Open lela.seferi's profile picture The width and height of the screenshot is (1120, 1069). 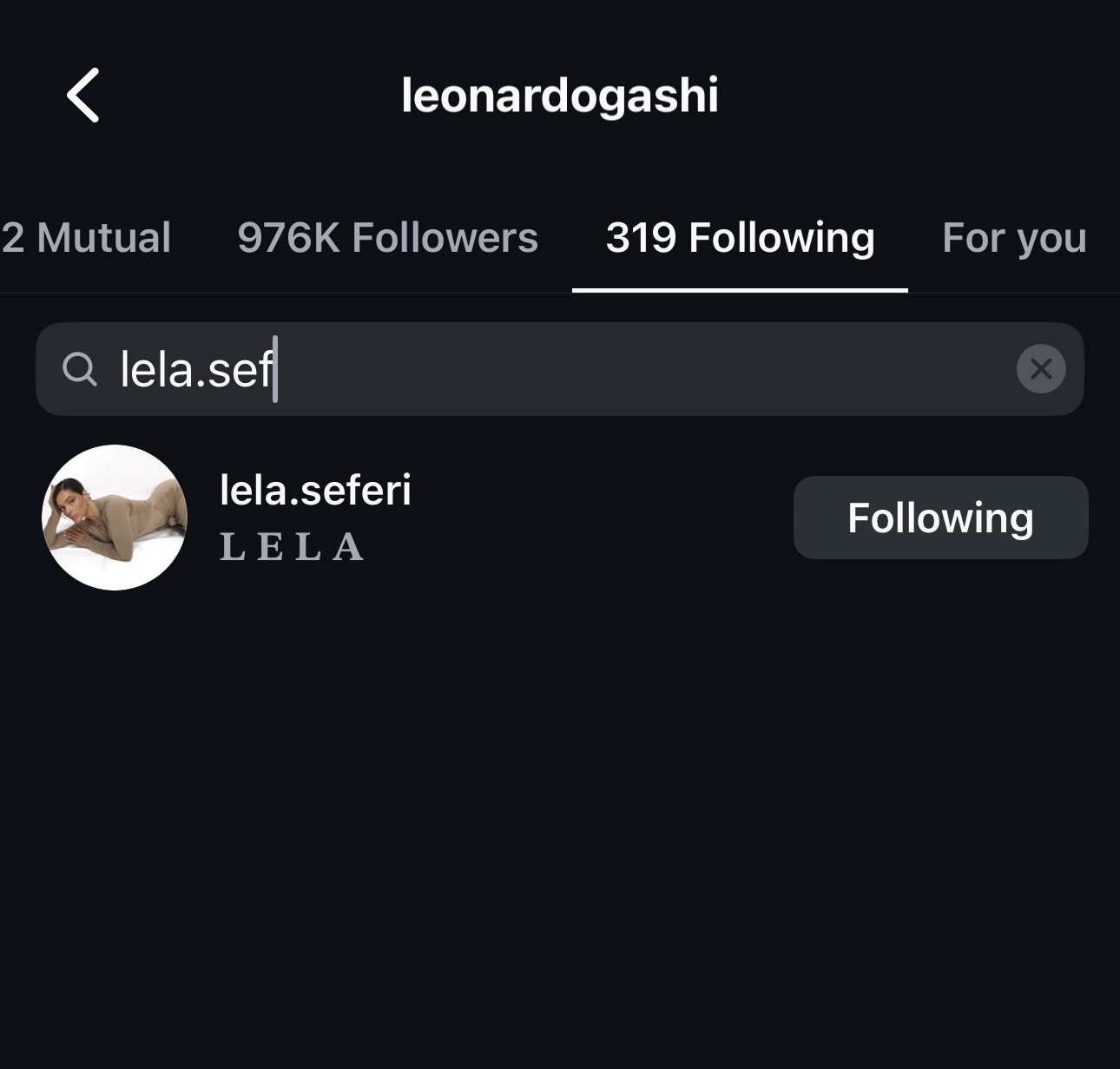click(115, 518)
